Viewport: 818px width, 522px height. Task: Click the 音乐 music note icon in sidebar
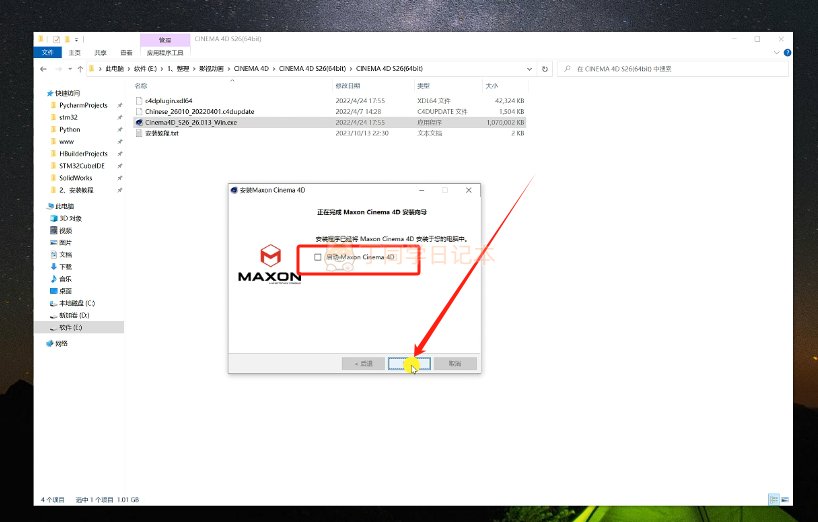[53, 279]
